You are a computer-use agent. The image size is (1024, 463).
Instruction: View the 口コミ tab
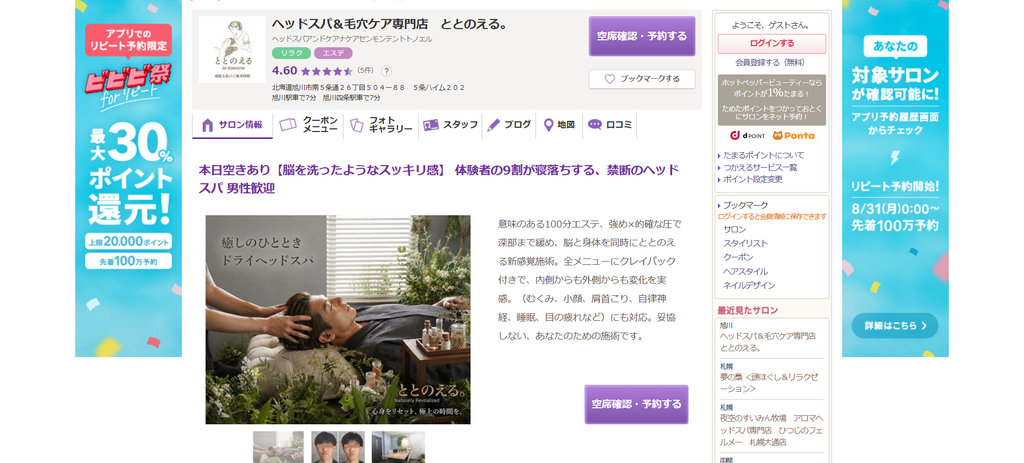609,125
